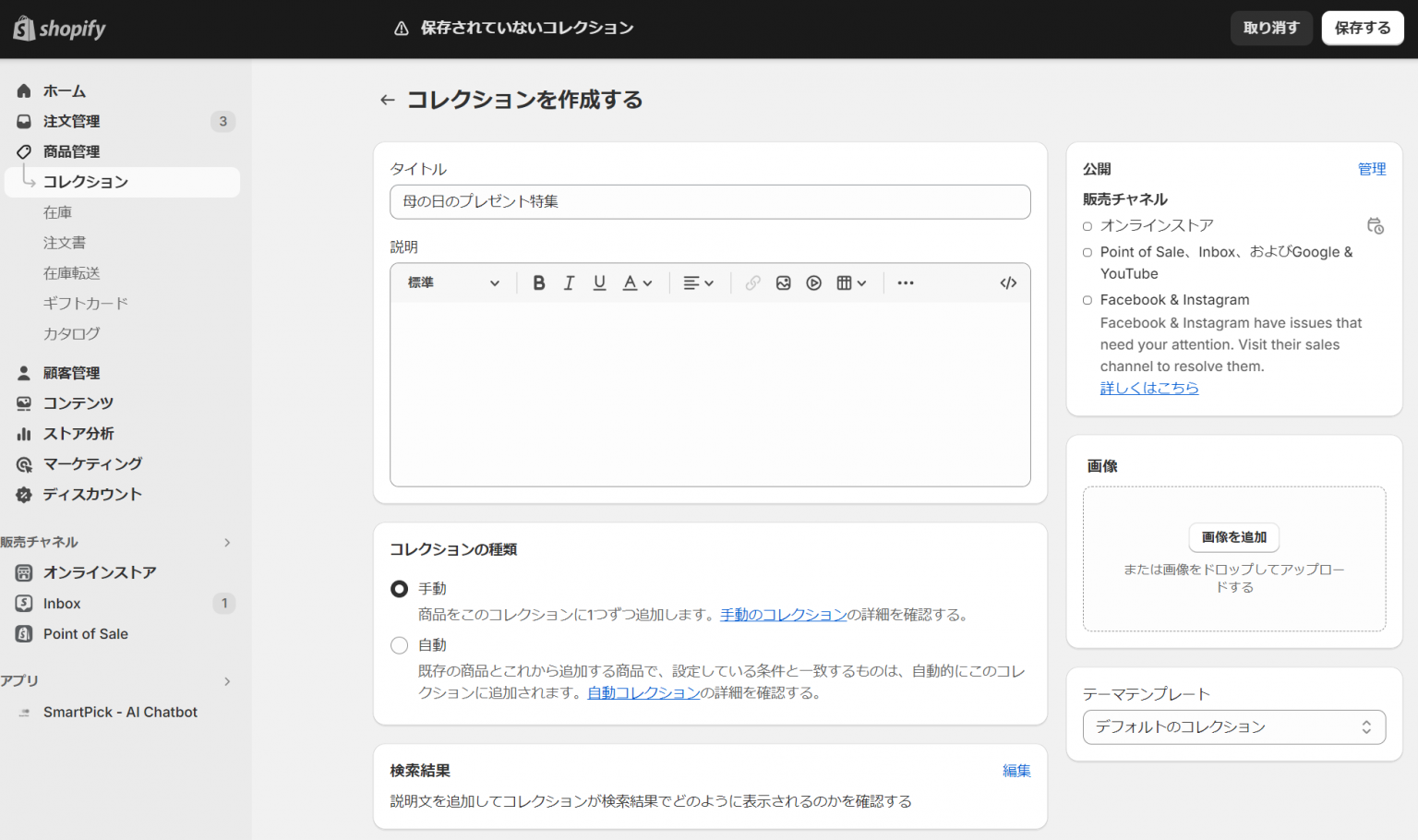Apply italic formatting in the description toolbar
Image resolution: width=1418 pixels, height=840 pixels.
tap(569, 282)
